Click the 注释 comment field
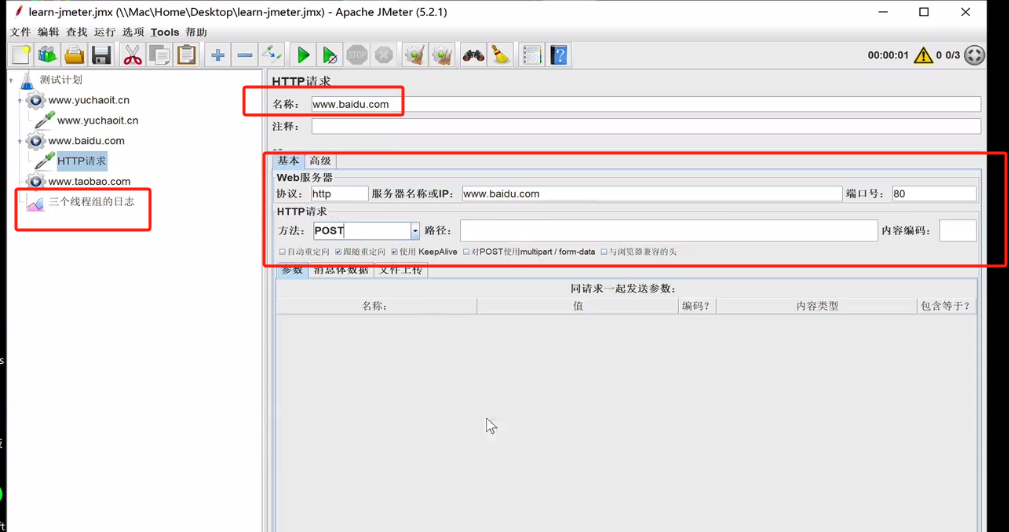This screenshot has width=1009, height=532. point(646,127)
